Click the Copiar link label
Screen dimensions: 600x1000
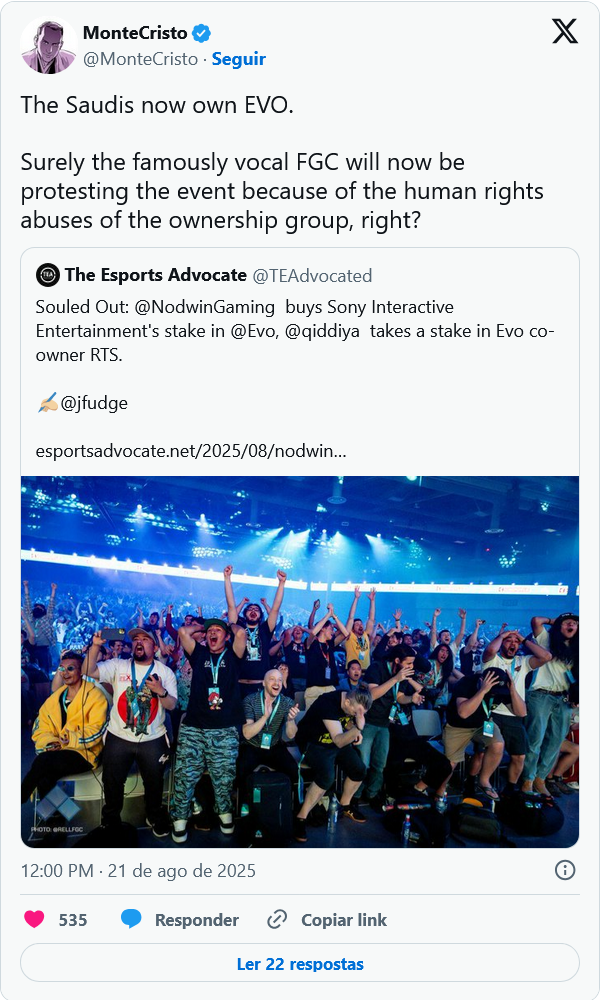344,920
